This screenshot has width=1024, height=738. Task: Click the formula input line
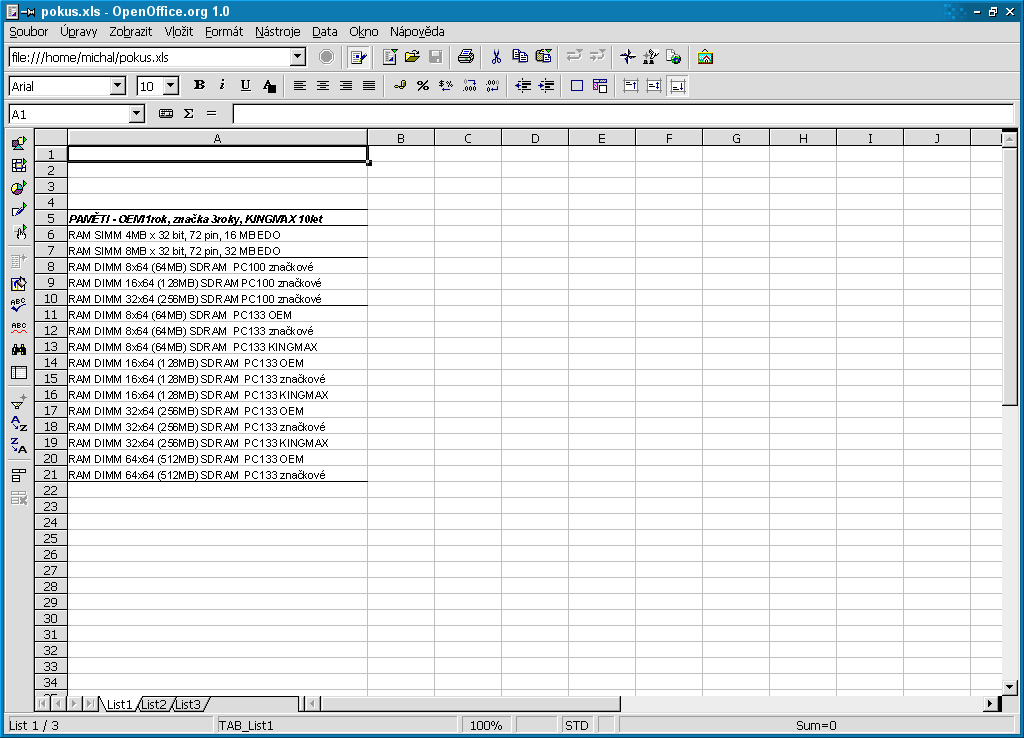623,114
